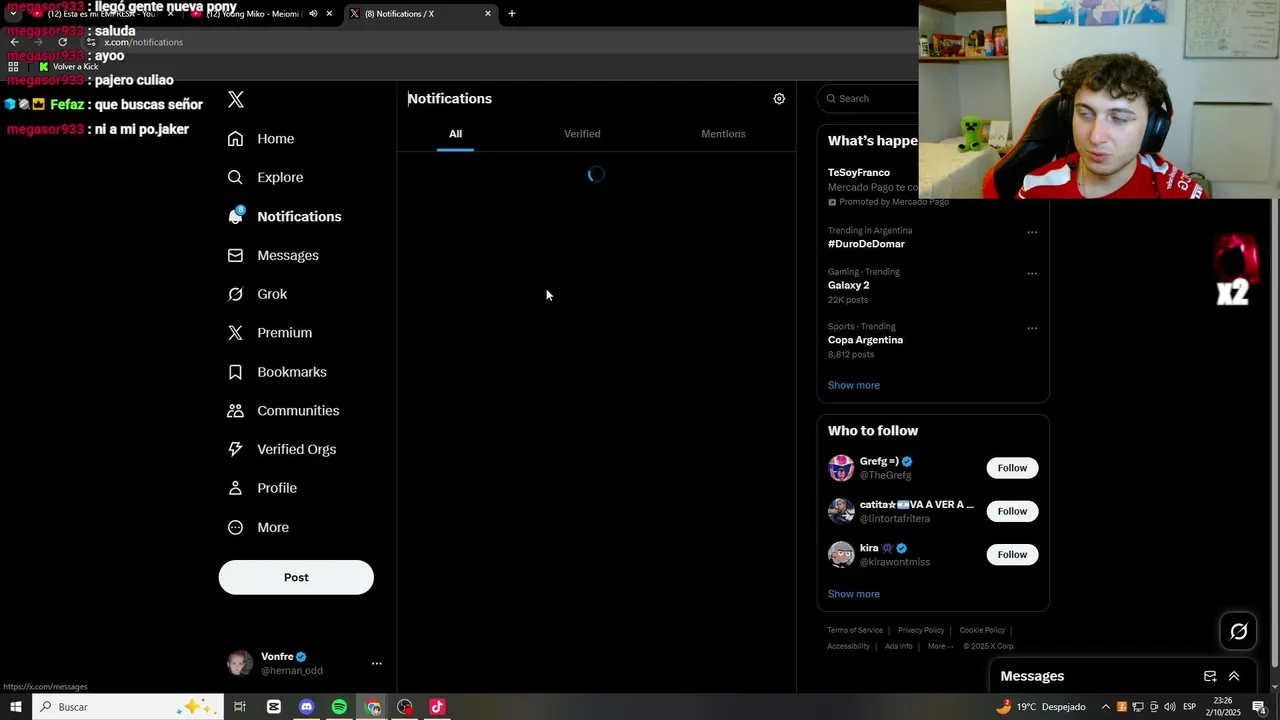Open the Windows notification center
This screenshot has height=720, width=1280.
point(1259,707)
